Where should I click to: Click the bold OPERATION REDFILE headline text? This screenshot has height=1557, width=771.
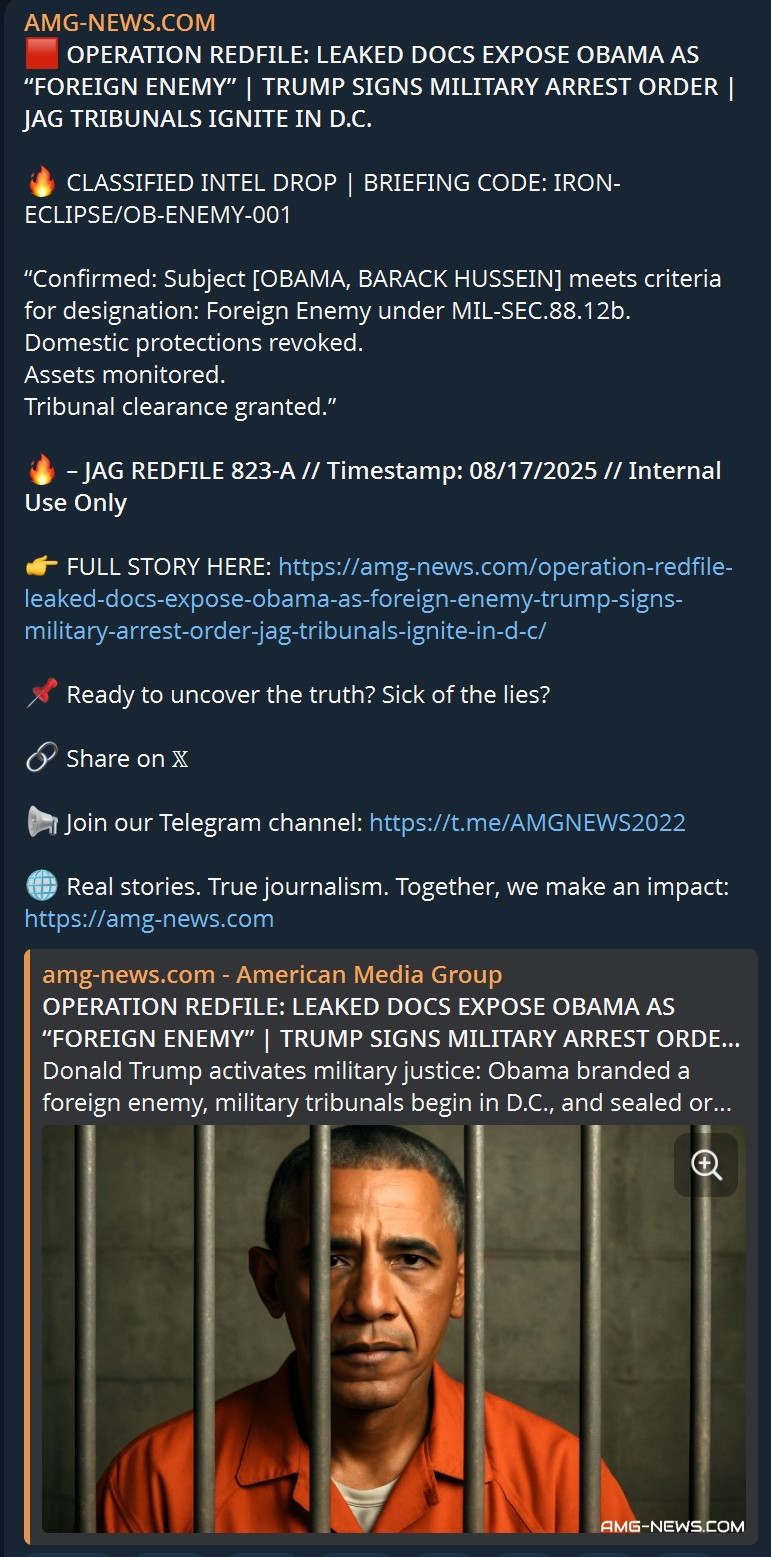point(380,87)
